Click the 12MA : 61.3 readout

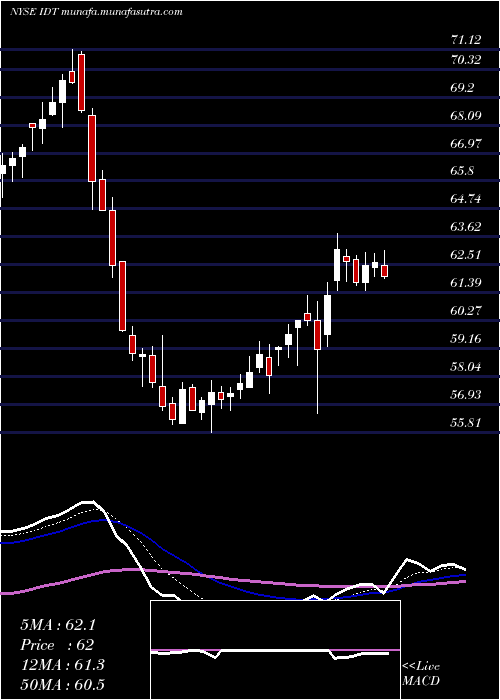[x=62, y=665]
